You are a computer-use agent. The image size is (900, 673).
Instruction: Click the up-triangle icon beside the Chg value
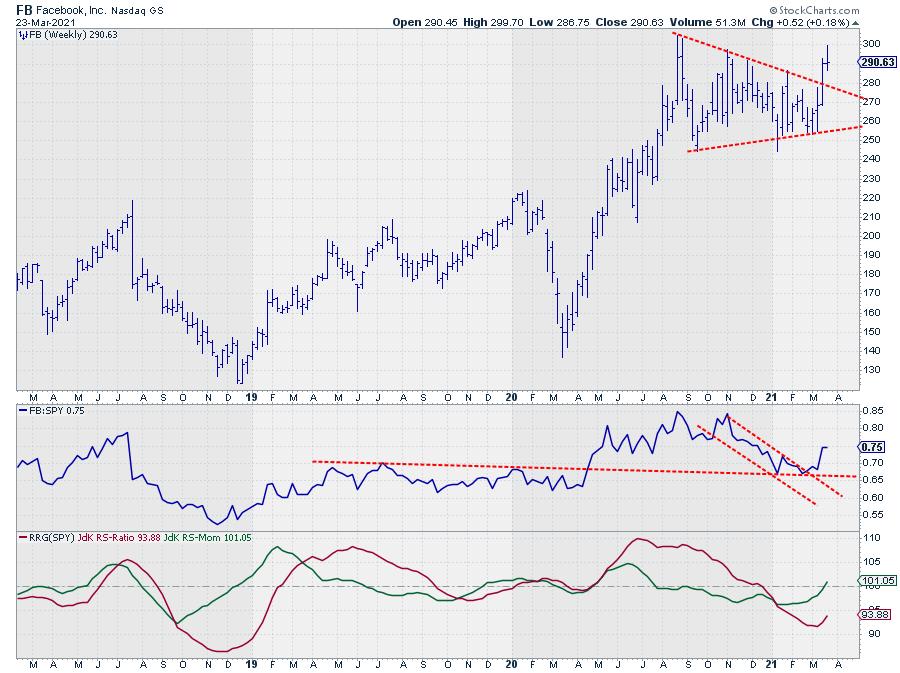[856, 23]
